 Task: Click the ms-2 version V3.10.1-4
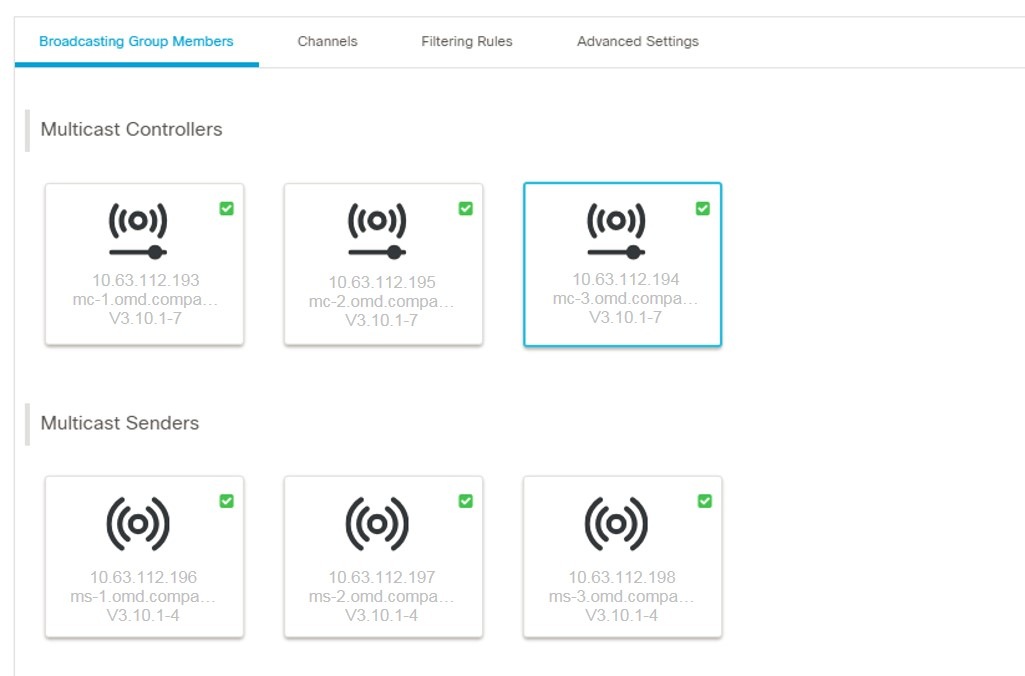[x=382, y=615]
